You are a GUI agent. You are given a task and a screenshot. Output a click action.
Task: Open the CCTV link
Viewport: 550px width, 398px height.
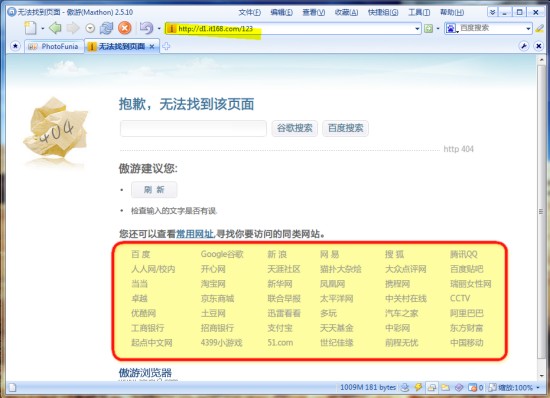pyautogui.click(x=460, y=298)
